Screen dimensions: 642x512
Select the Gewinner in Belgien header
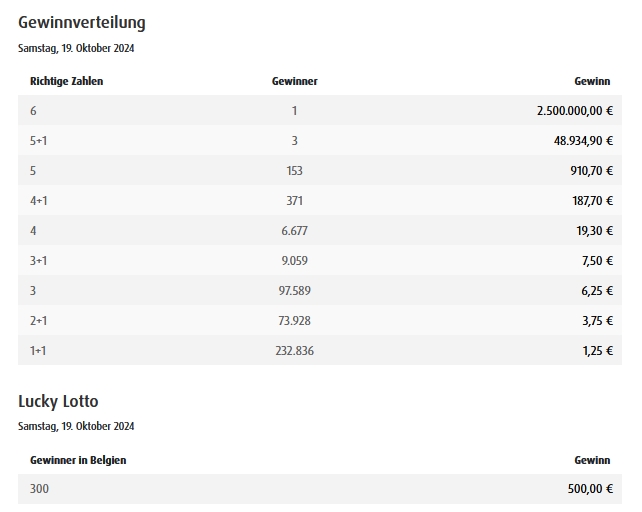click(78, 460)
